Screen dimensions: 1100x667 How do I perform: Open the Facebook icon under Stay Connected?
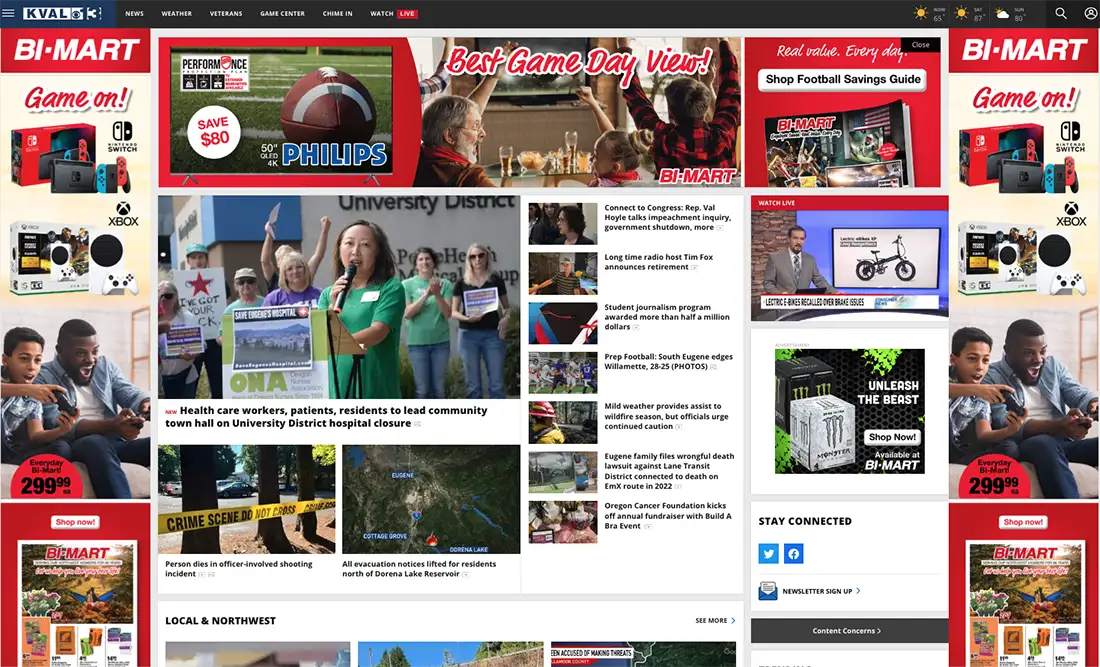[793, 553]
